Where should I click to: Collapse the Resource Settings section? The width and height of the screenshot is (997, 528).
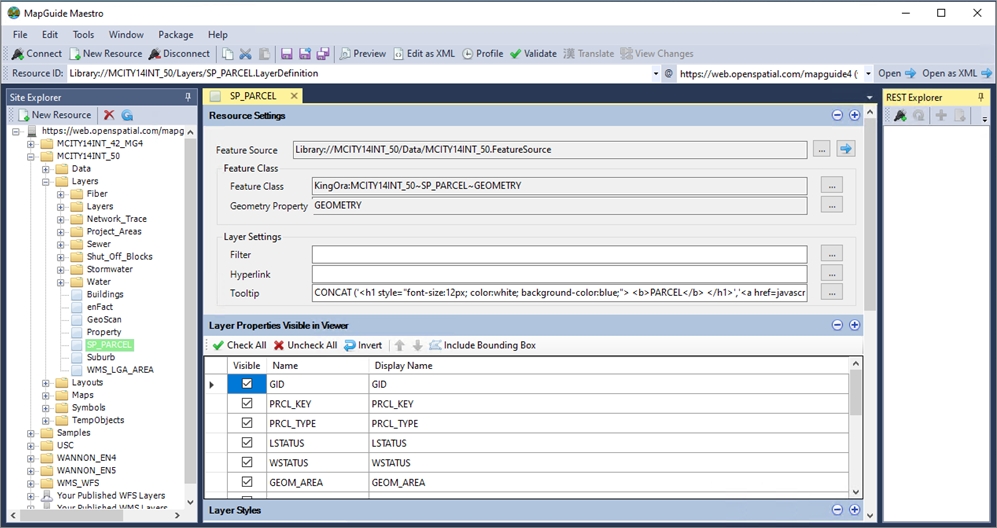pyautogui.click(x=836, y=116)
